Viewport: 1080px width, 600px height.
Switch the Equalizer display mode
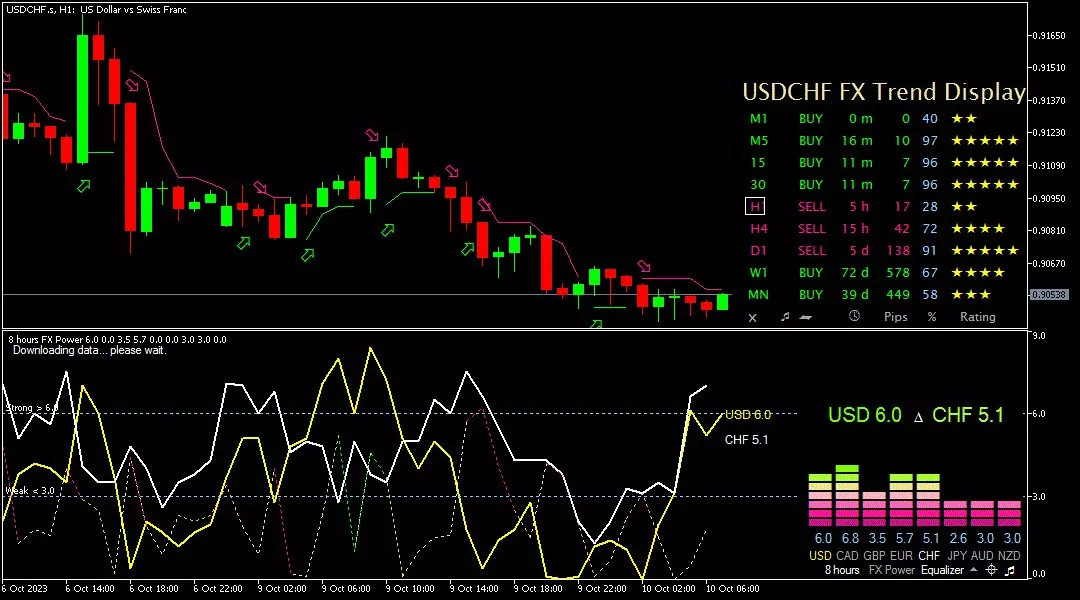(x=942, y=570)
